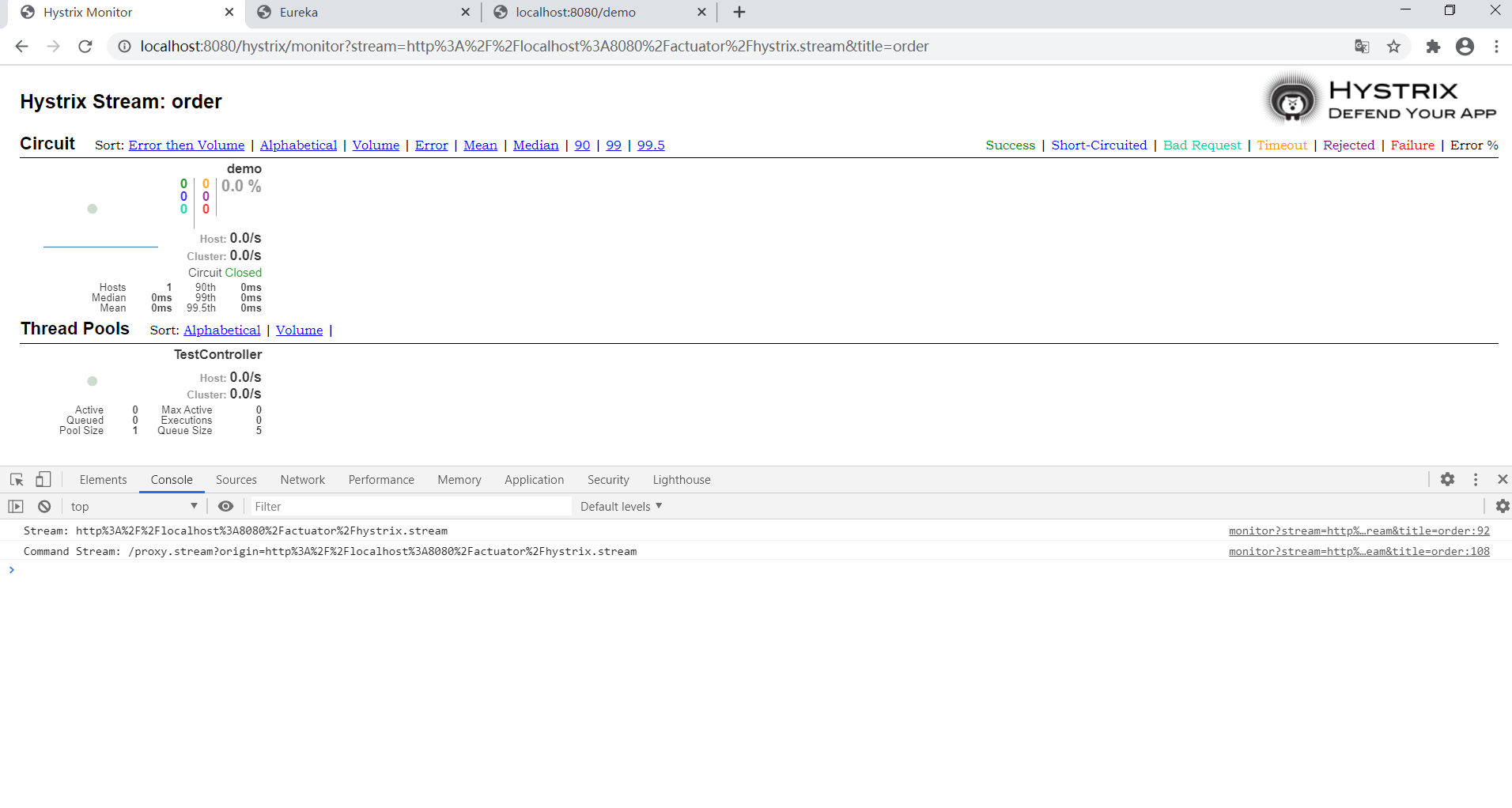Viewport: 1512px width, 808px height.
Task: Click the Hystrix Defend Your App logo
Action: coord(1380,100)
